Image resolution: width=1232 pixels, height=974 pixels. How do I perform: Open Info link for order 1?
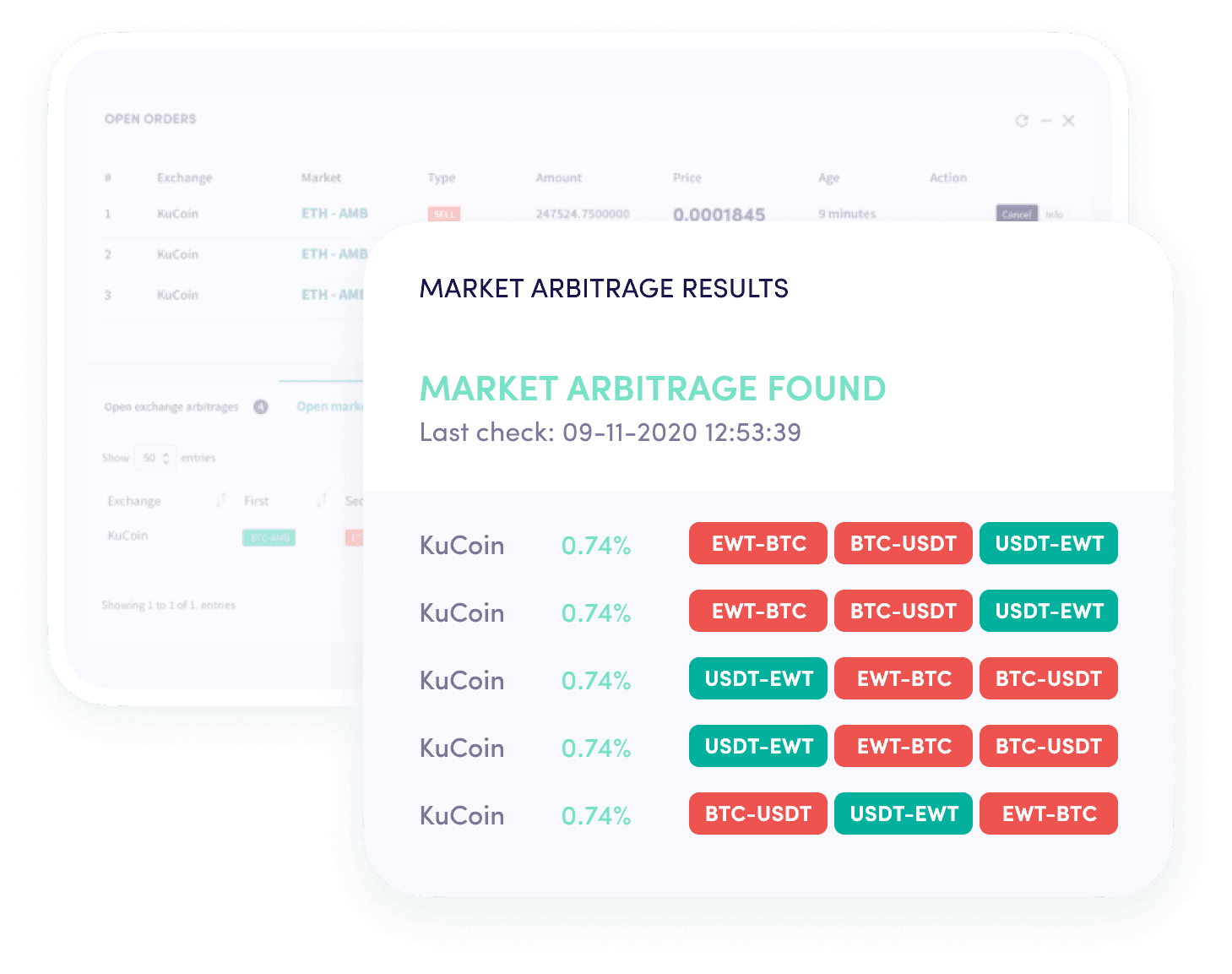(1054, 215)
